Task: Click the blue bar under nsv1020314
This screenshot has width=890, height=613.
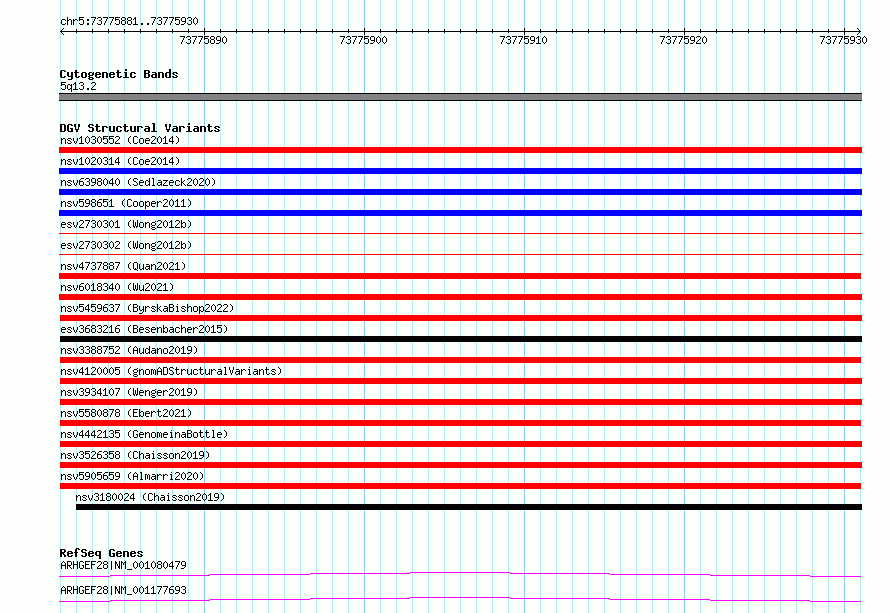Action: 460,171
